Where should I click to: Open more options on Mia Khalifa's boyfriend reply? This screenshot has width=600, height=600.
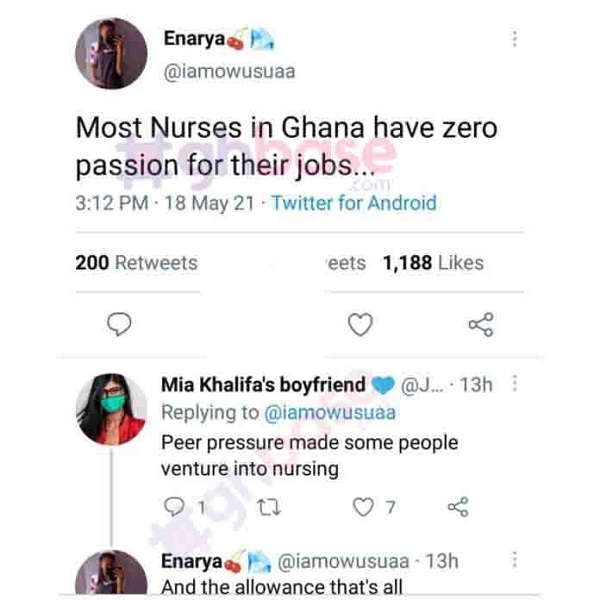pyautogui.click(x=515, y=385)
